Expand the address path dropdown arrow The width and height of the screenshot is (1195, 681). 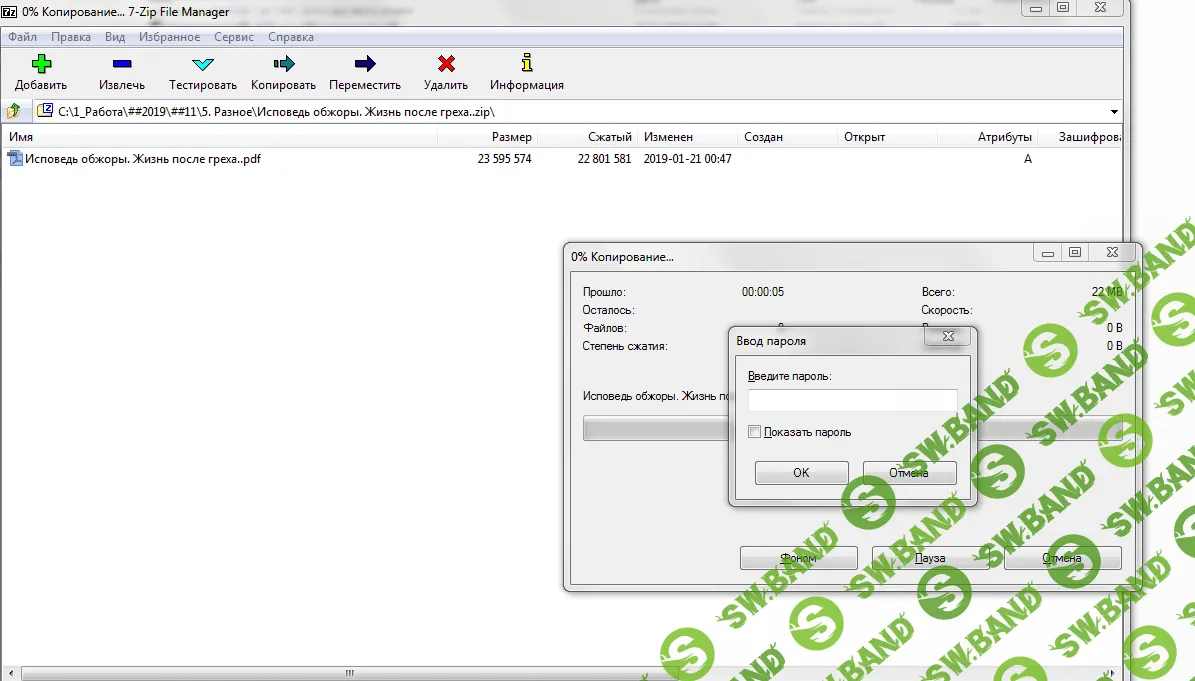(1114, 112)
